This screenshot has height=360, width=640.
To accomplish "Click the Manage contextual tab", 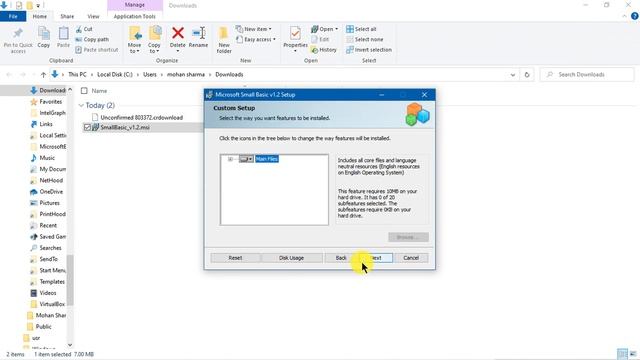I will 135,5.
